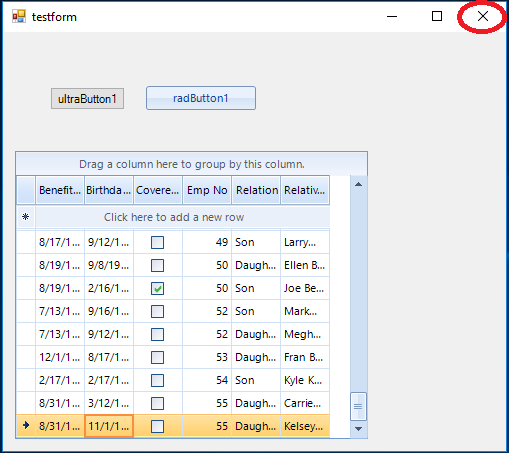Click the ultraButton1 button
509x453 pixels.
click(87, 99)
